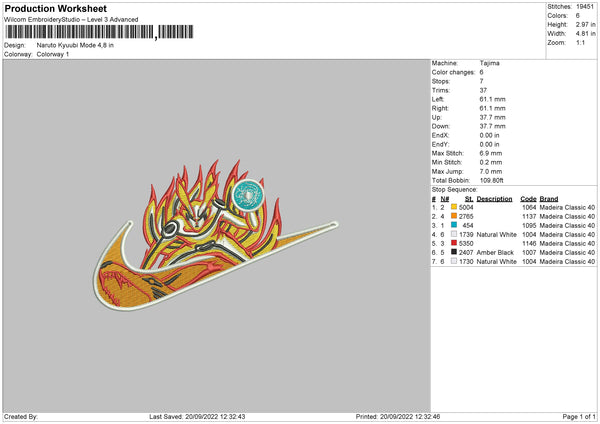The height and width of the screenshot is (424, 600).
Task: Click the Machine value 'Tajima'
Action: tap(489, 63)
